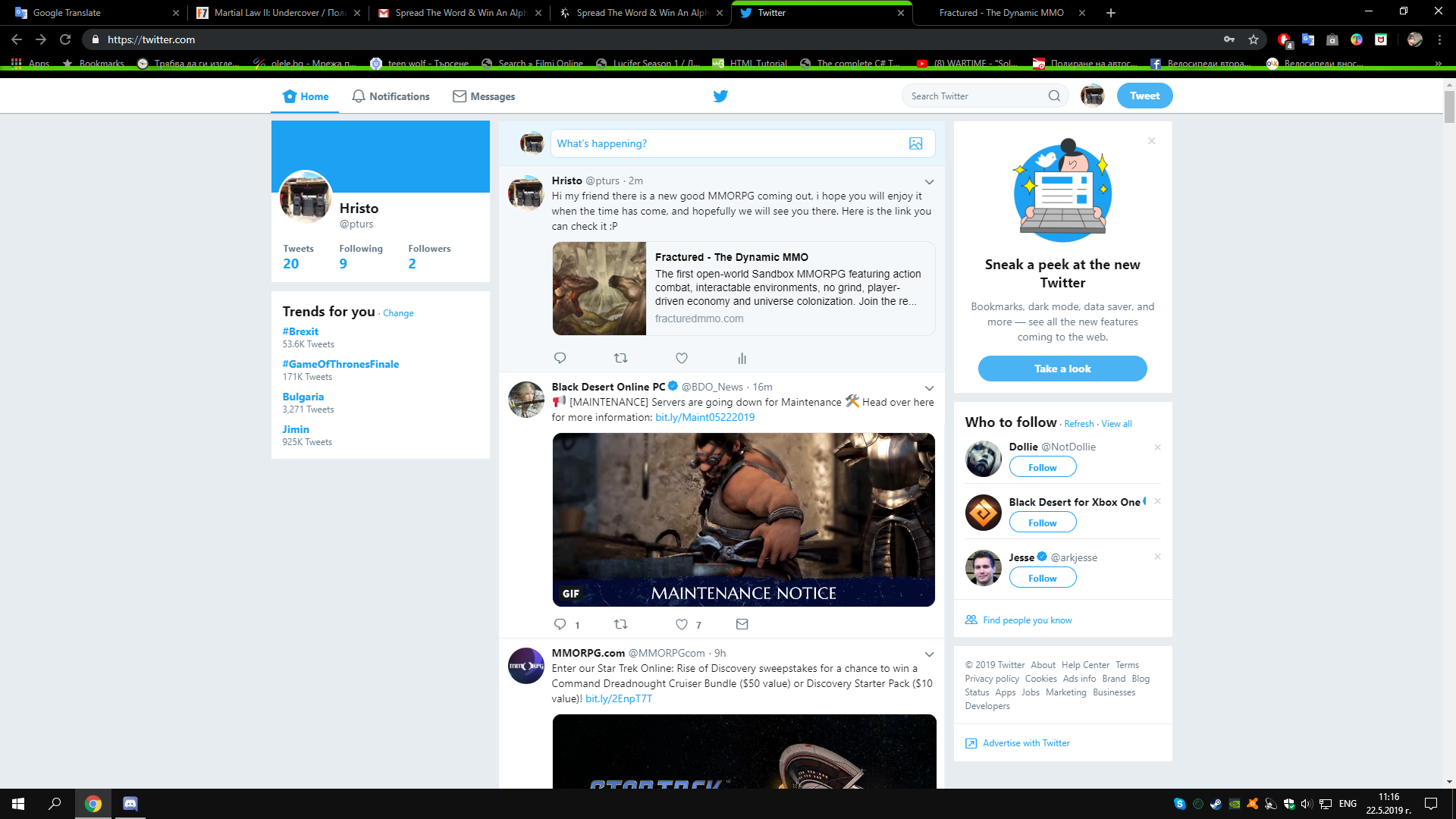Screen dimensions: 1456x819
Task: Open Windows taskbar search
Action: point(55,804)
